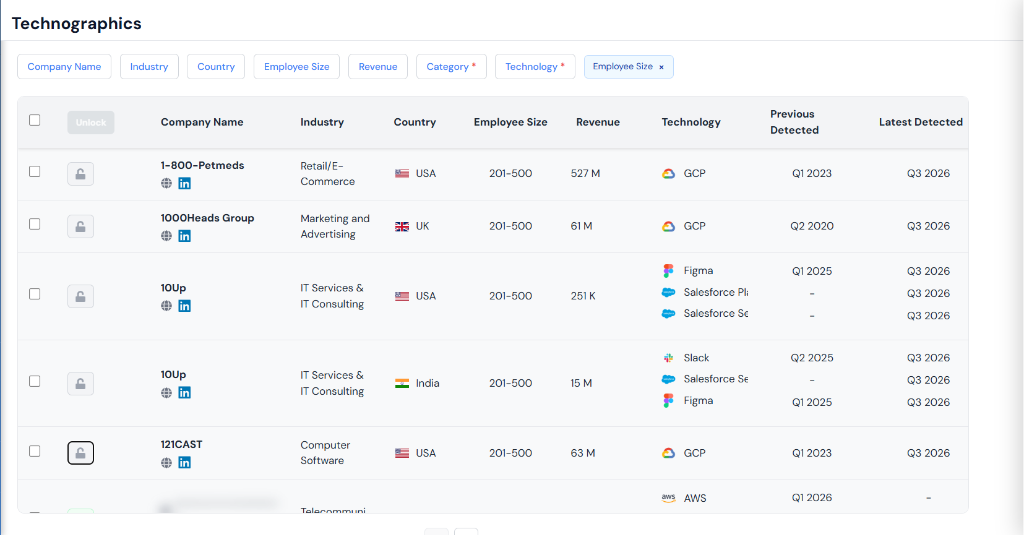Click the 15 M revenue value
This screenshot has width=1024, height=535.
[581, 383]
